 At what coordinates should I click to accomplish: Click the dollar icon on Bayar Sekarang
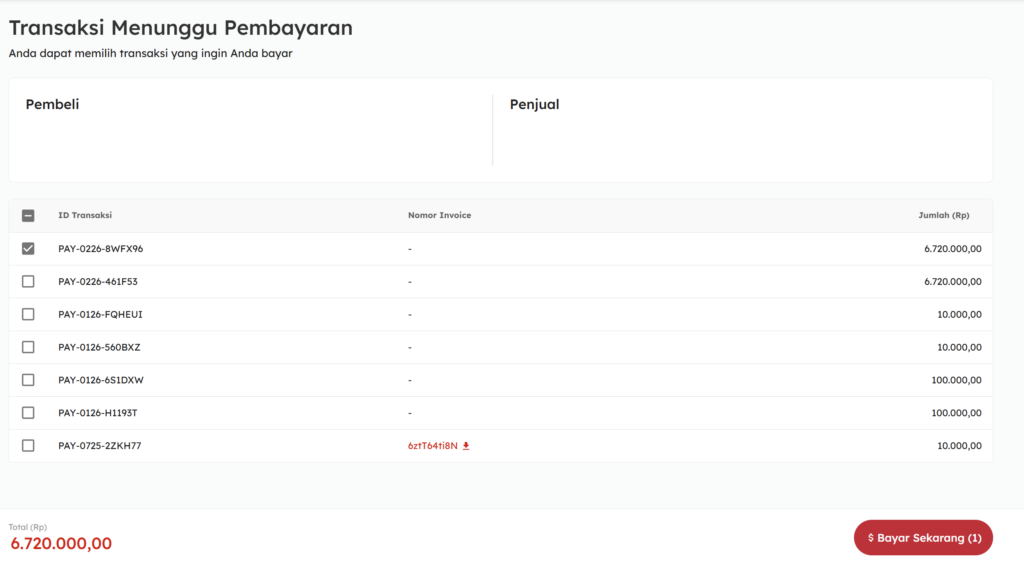871,538
